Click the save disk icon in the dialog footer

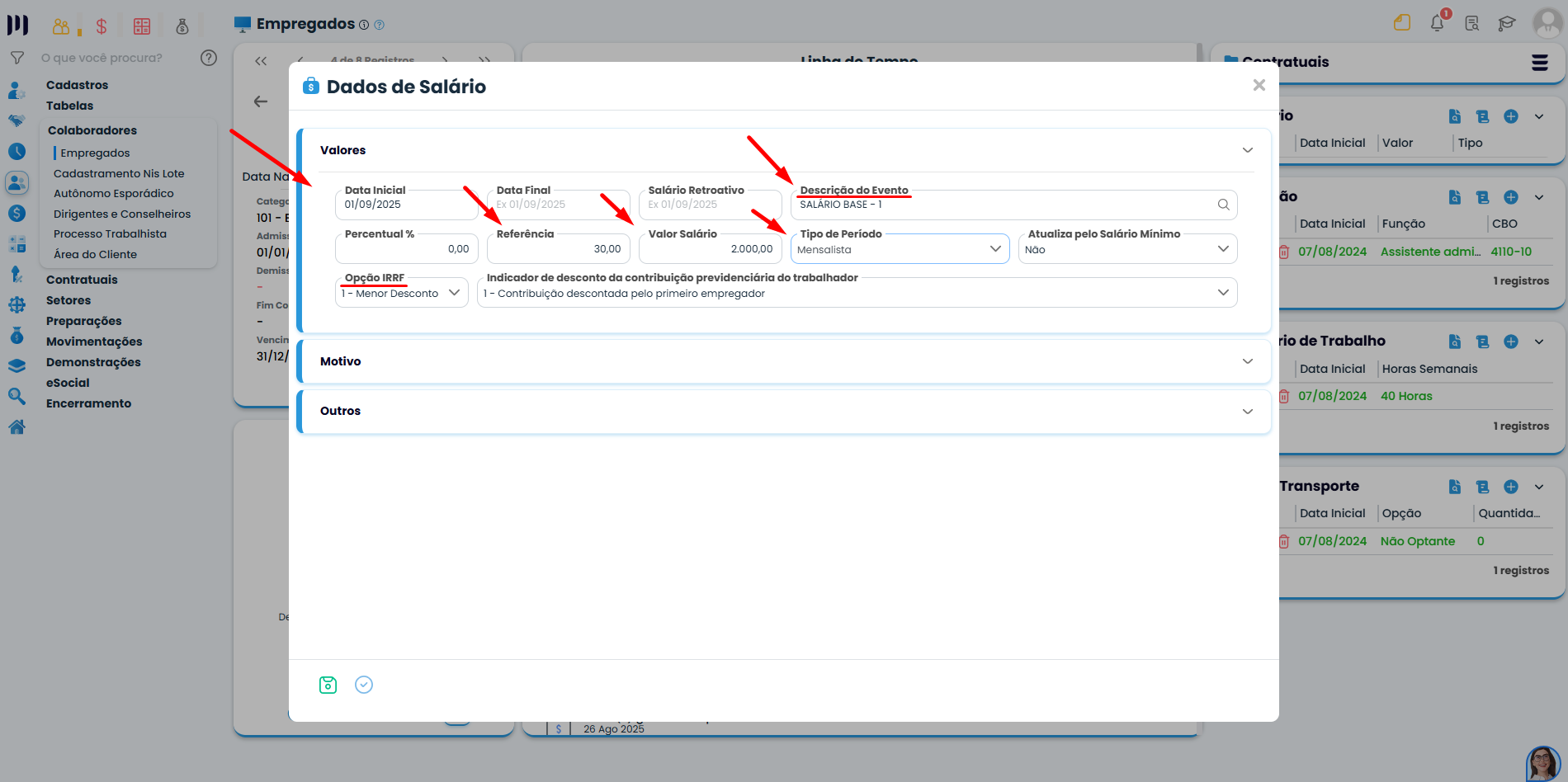(328, 685)
